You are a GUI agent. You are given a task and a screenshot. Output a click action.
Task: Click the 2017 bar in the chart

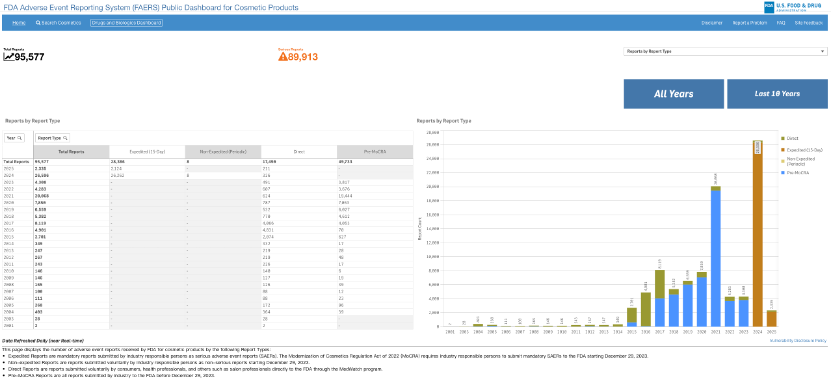click(x=660, y=298)
